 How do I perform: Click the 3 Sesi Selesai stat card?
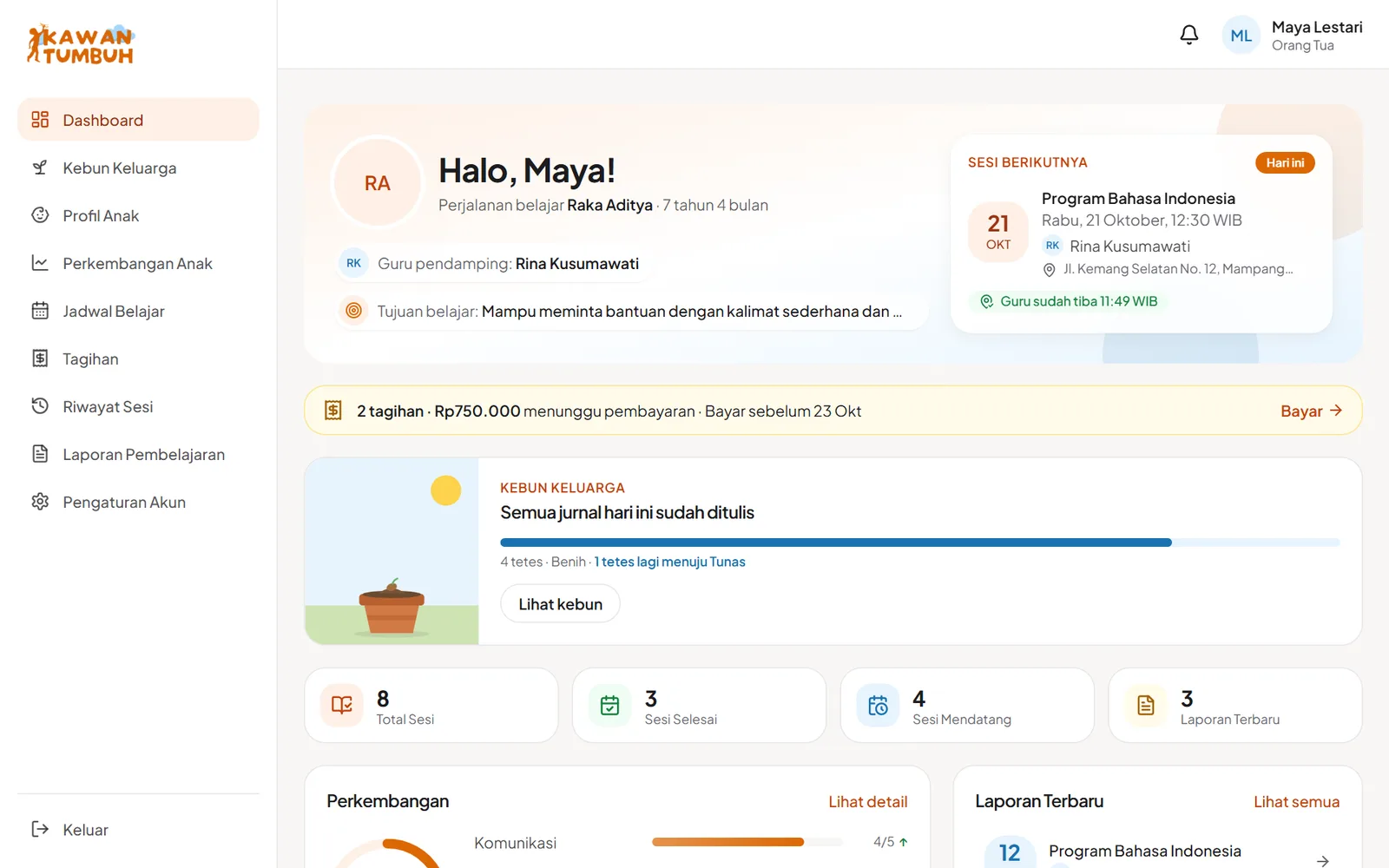click(699, 705)
